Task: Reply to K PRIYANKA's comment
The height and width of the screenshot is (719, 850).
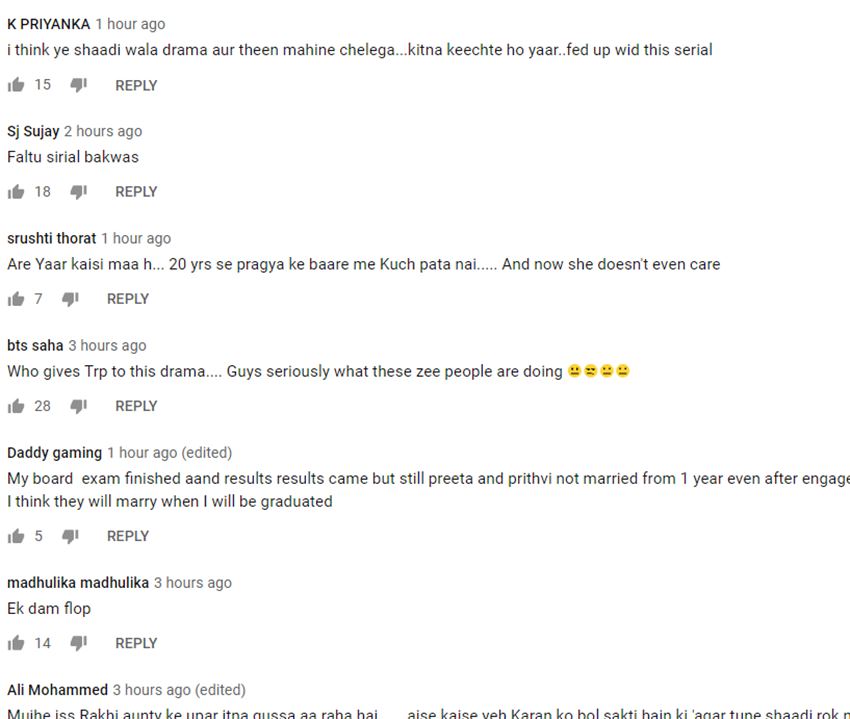Action: tap(136, 86)
